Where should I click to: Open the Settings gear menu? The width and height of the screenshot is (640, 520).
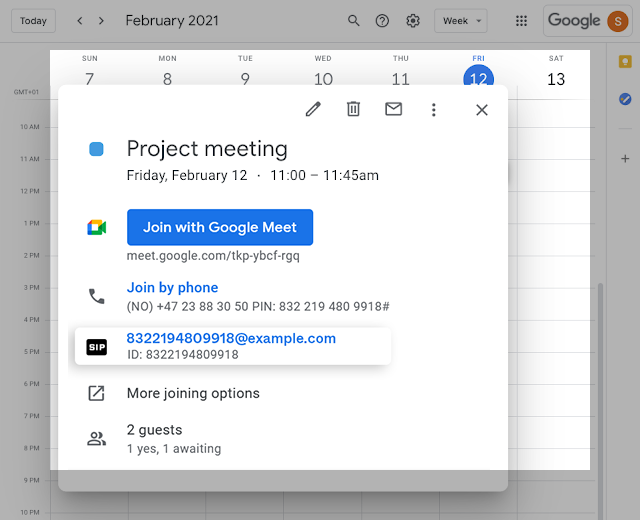click(x=413, y=21)
